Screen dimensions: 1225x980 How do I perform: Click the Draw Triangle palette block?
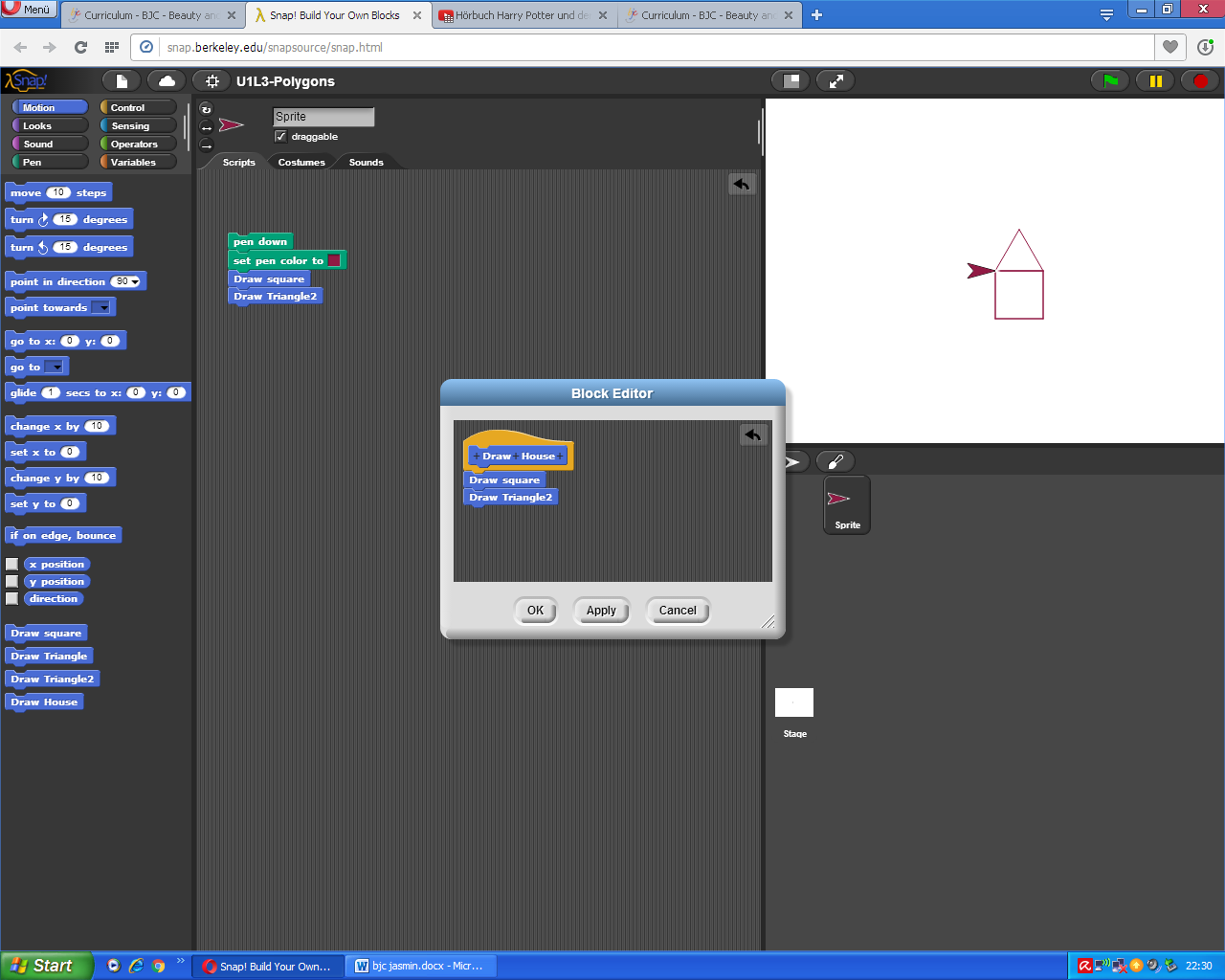(49, 657)
